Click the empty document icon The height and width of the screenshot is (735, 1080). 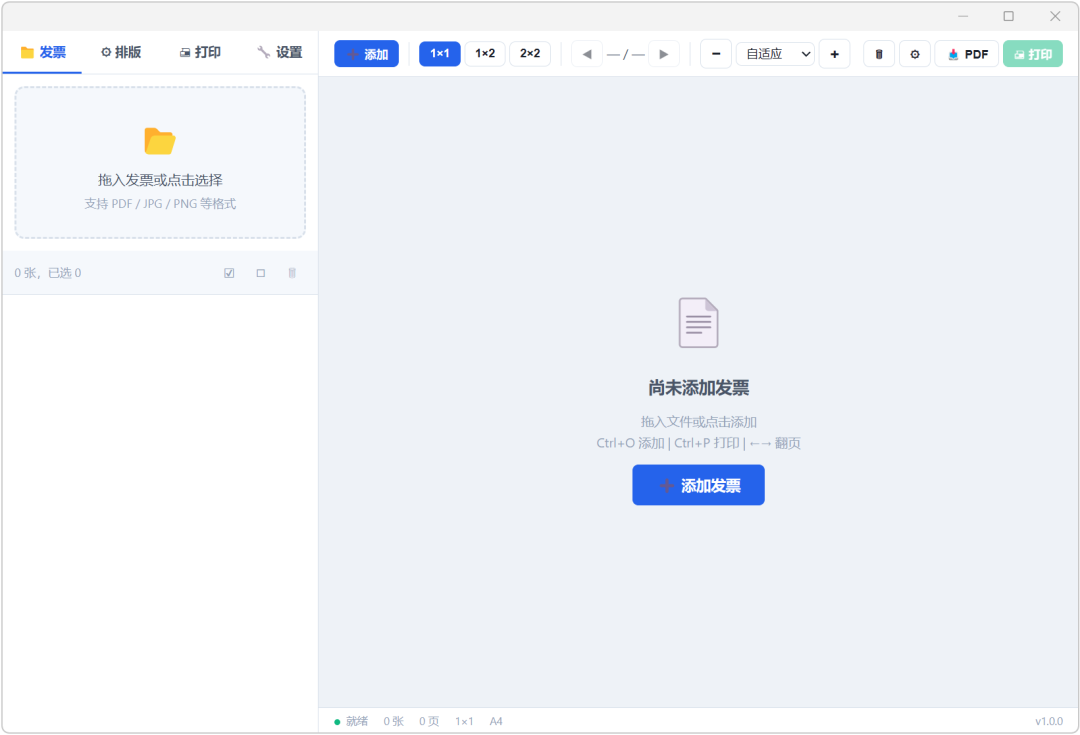(698, 322)
